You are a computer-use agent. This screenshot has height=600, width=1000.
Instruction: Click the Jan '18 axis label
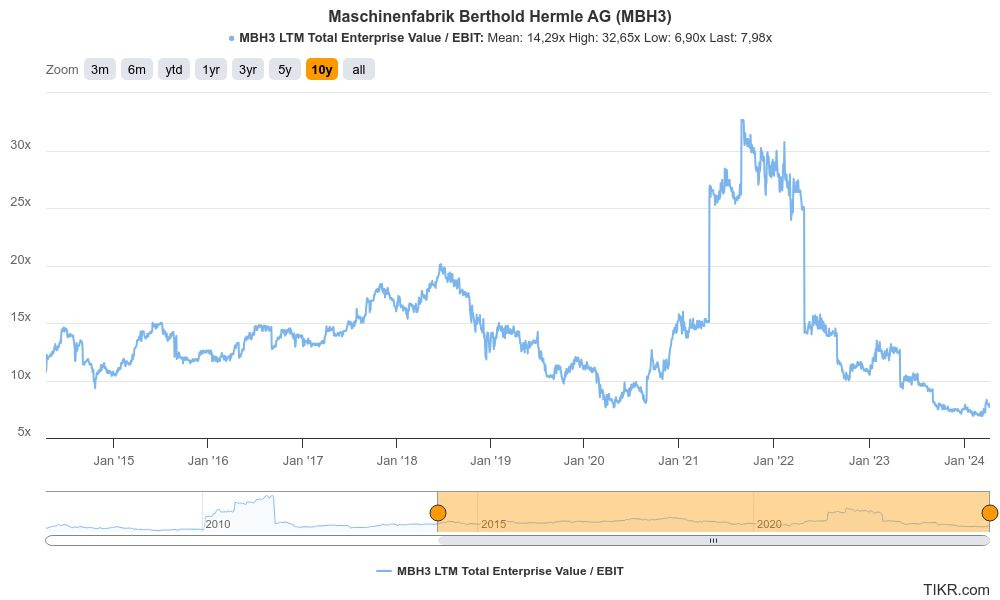[x=397, y=460]
